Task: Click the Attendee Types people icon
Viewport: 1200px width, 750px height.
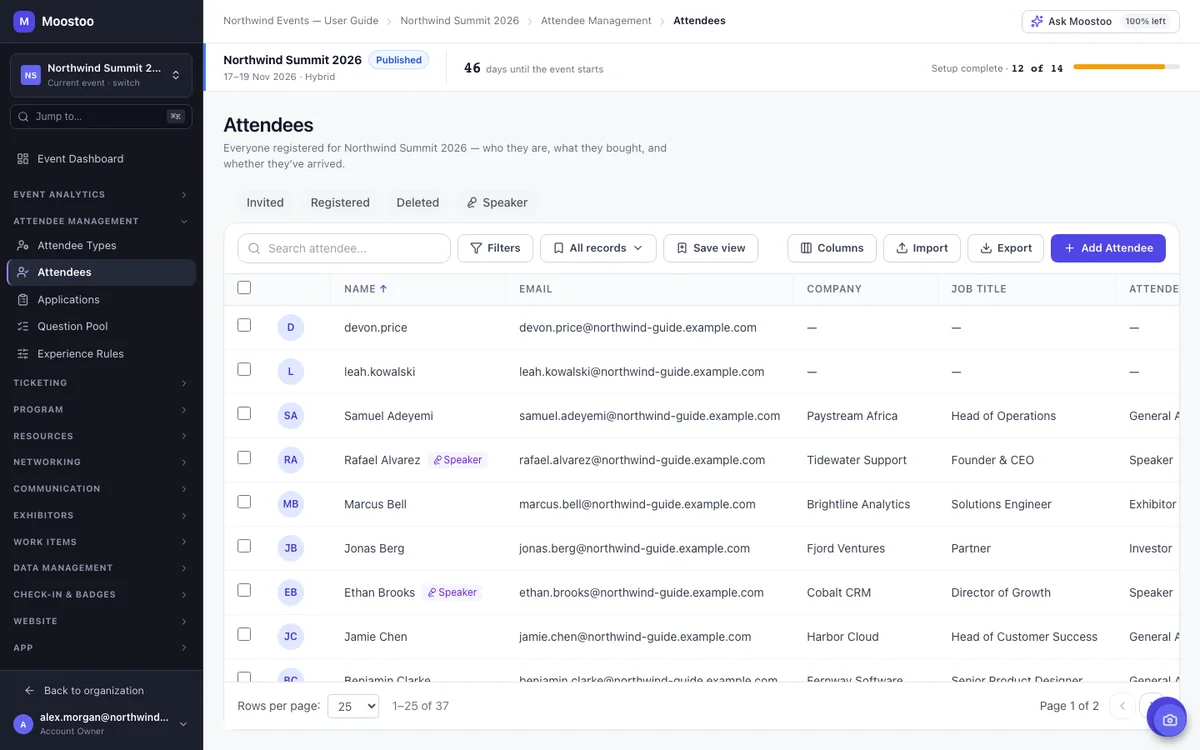Action: 23,245
